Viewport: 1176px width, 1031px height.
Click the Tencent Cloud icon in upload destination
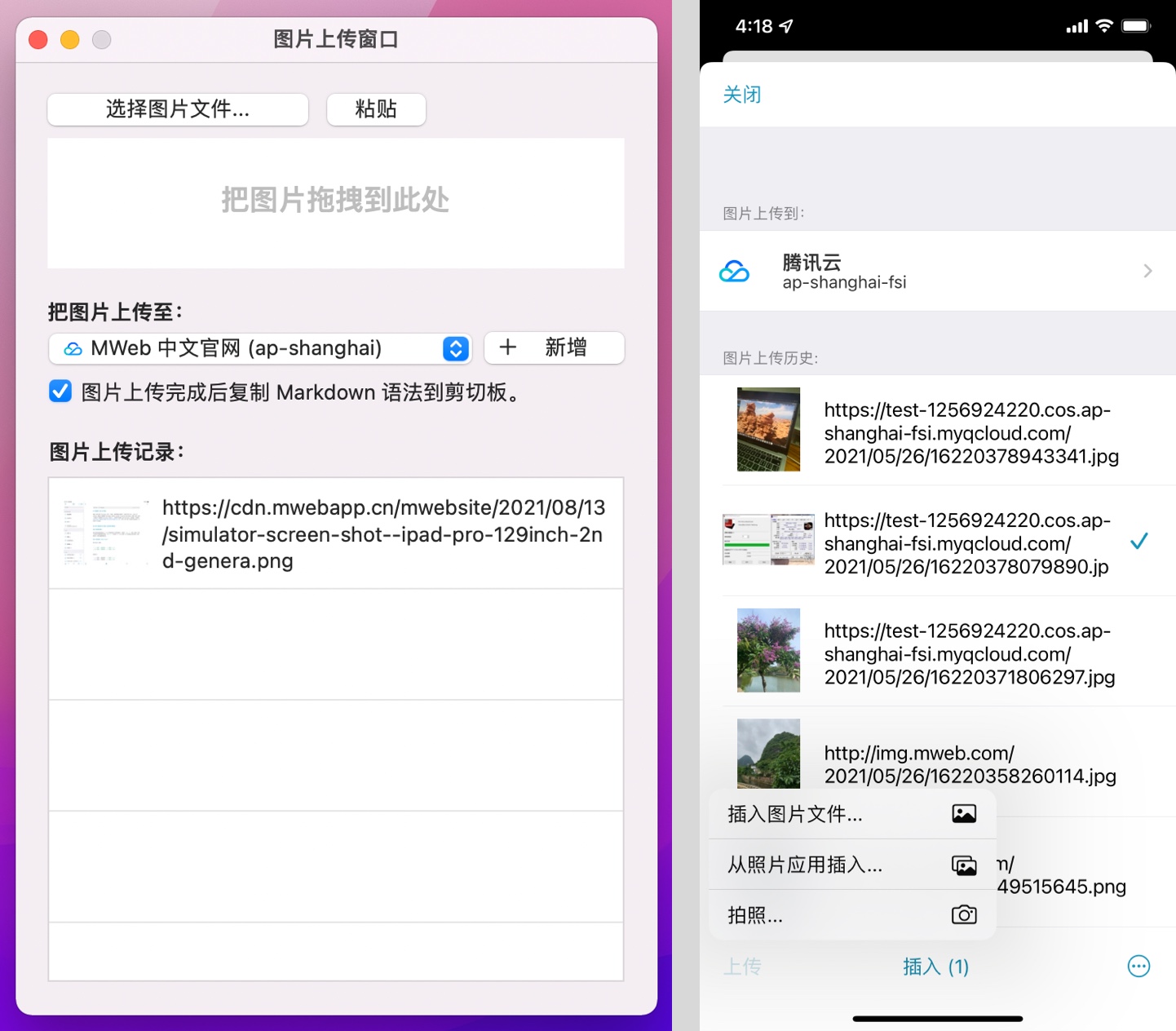click(x=734, y=272)
